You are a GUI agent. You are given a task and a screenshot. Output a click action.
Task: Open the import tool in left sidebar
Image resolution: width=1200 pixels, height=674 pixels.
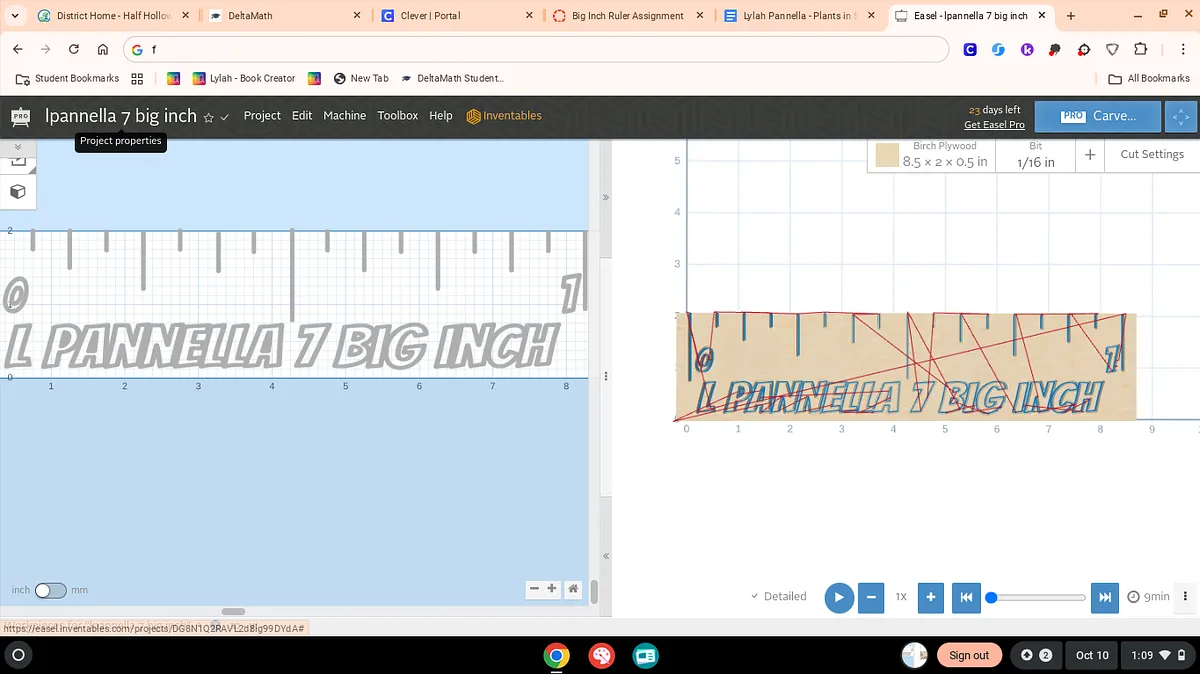click(17, 161)
